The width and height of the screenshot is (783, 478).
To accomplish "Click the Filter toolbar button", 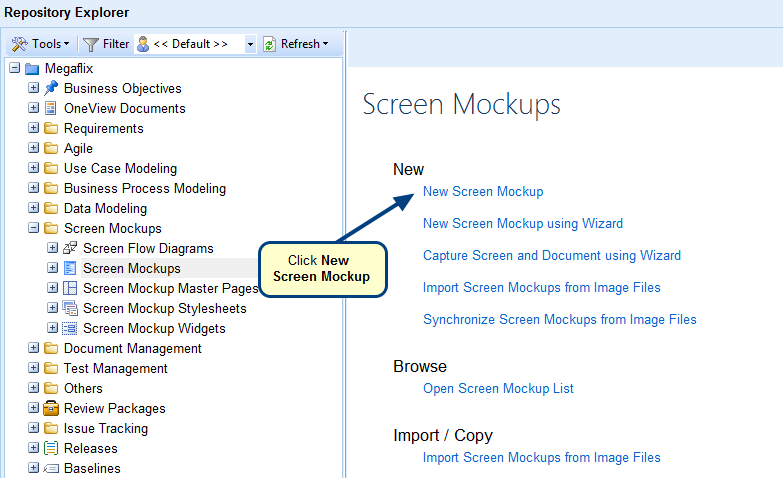I will (x=106, y=44).
